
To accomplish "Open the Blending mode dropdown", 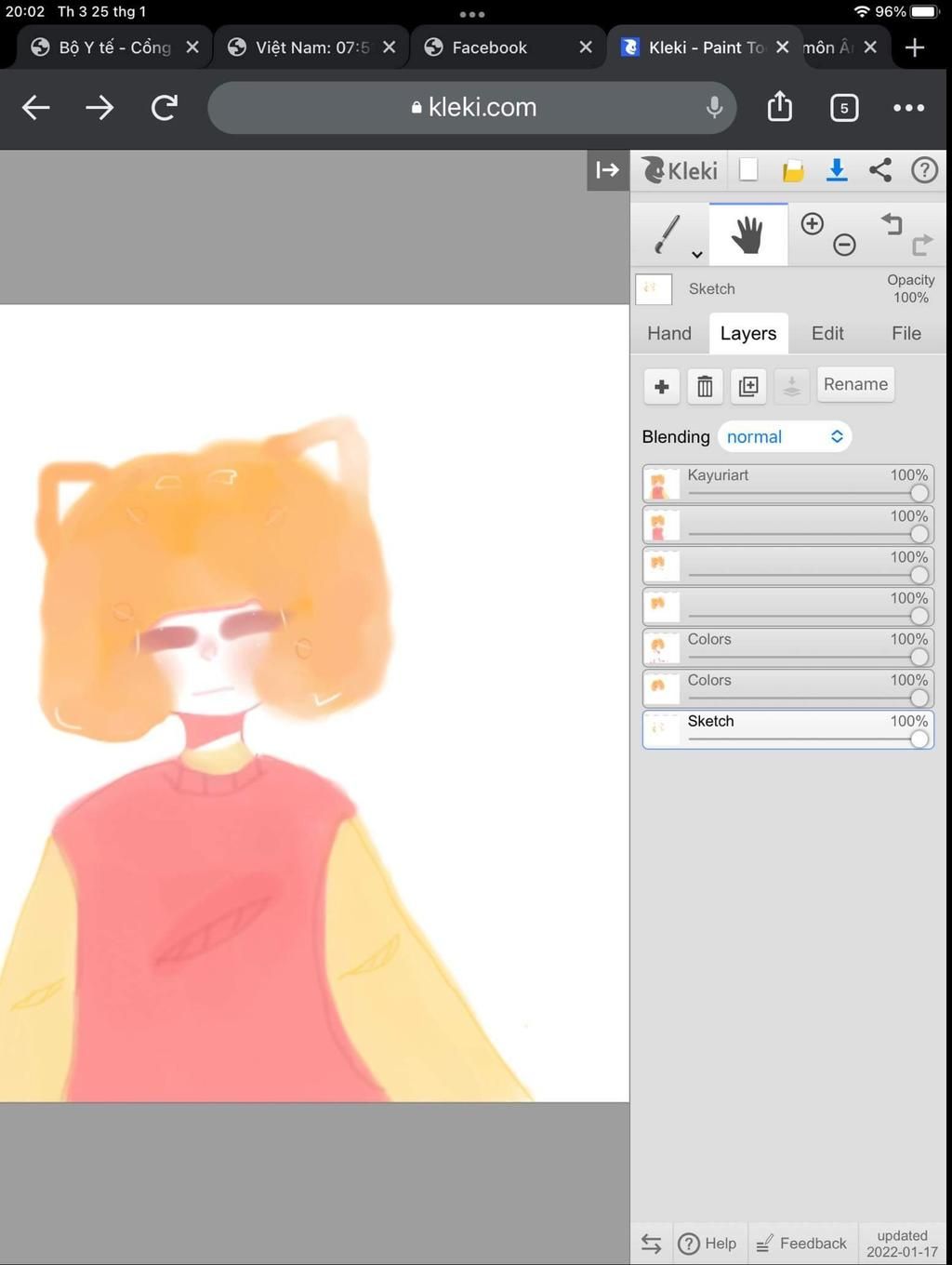I will pyautogui.click(x=785, y=437).
